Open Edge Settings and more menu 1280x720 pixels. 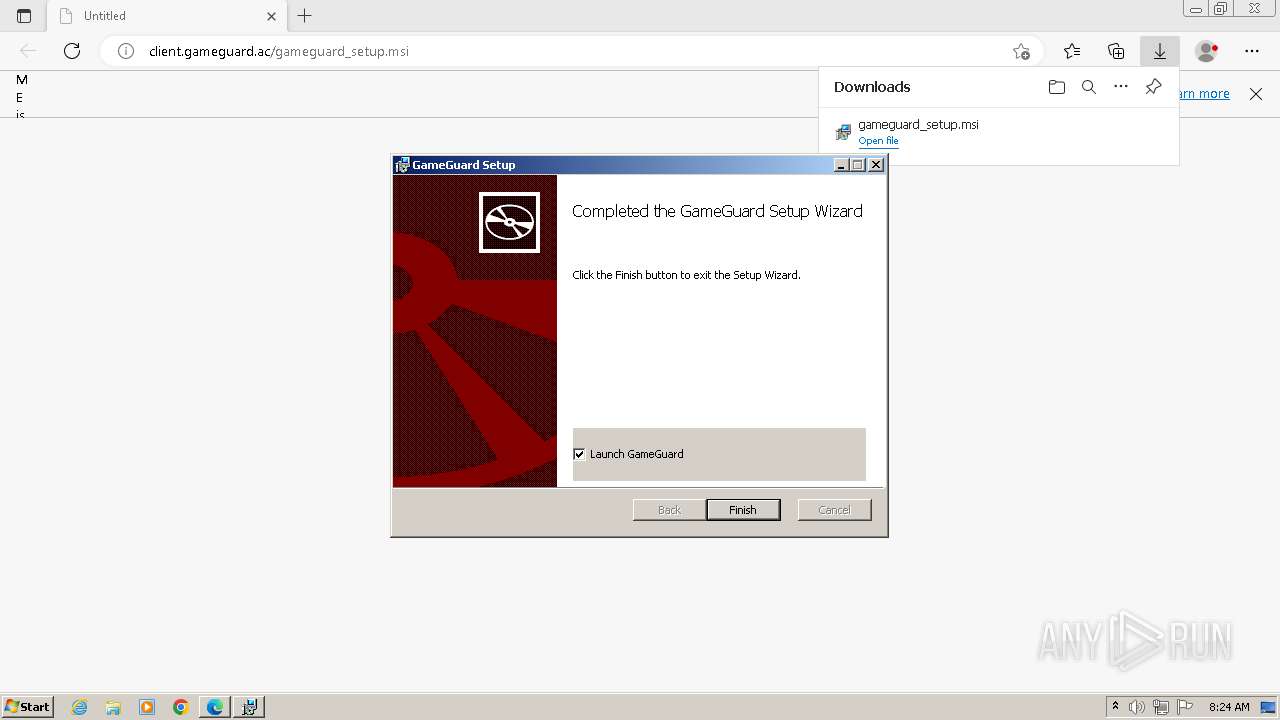point(1252,51)
